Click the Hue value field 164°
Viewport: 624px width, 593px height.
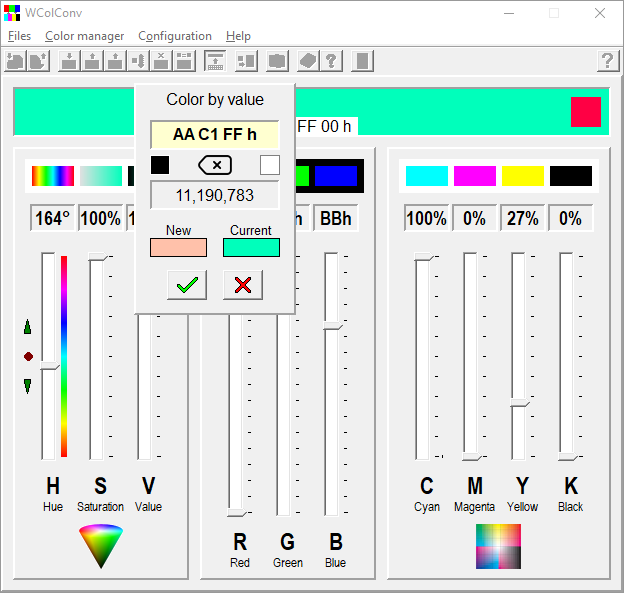click(x=53, y=218)
